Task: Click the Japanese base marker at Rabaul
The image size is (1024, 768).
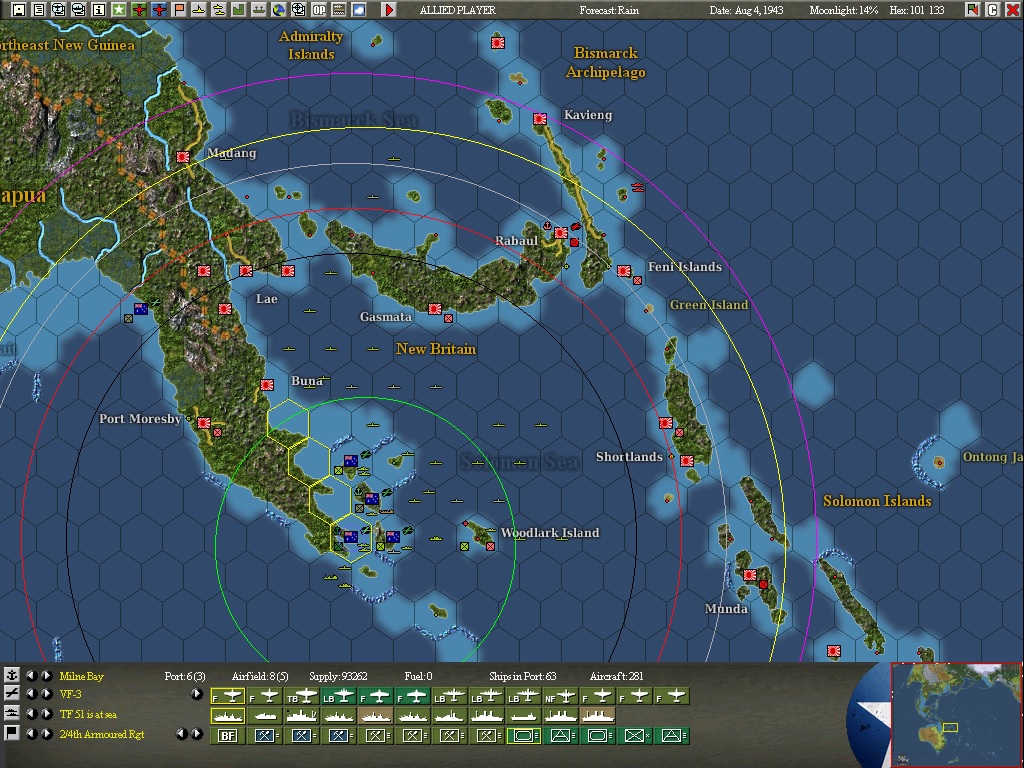Action: pyautogui.click(x=561, y=232)
